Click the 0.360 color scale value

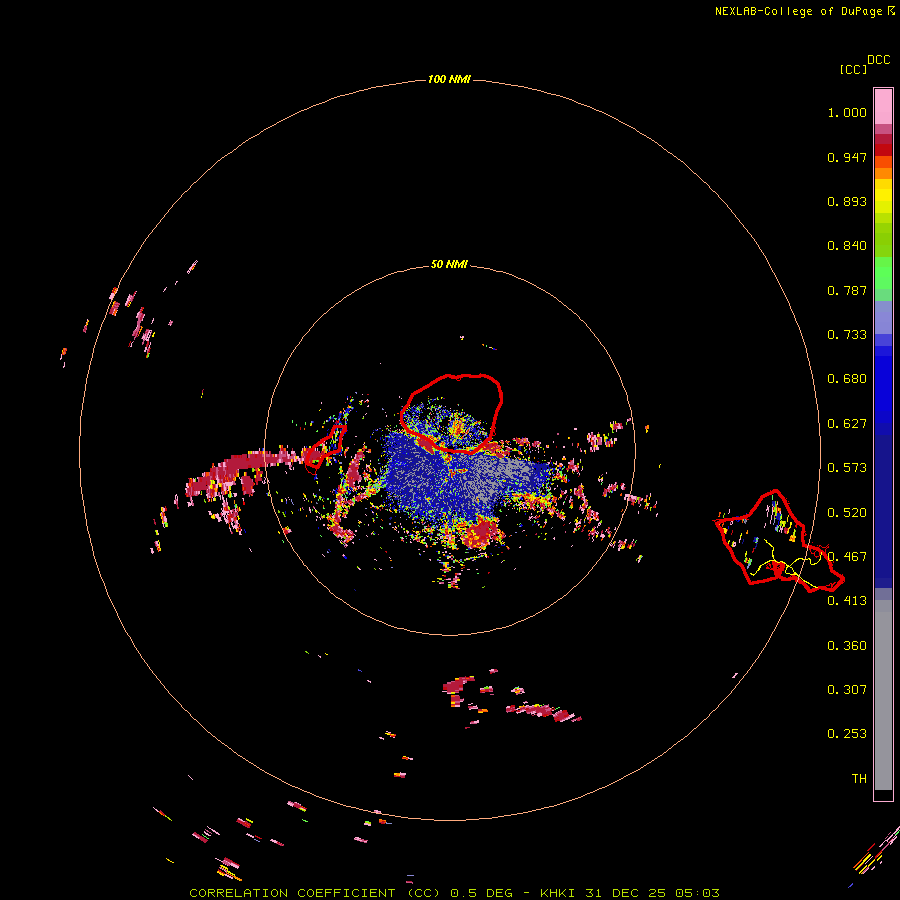[847, 646]
